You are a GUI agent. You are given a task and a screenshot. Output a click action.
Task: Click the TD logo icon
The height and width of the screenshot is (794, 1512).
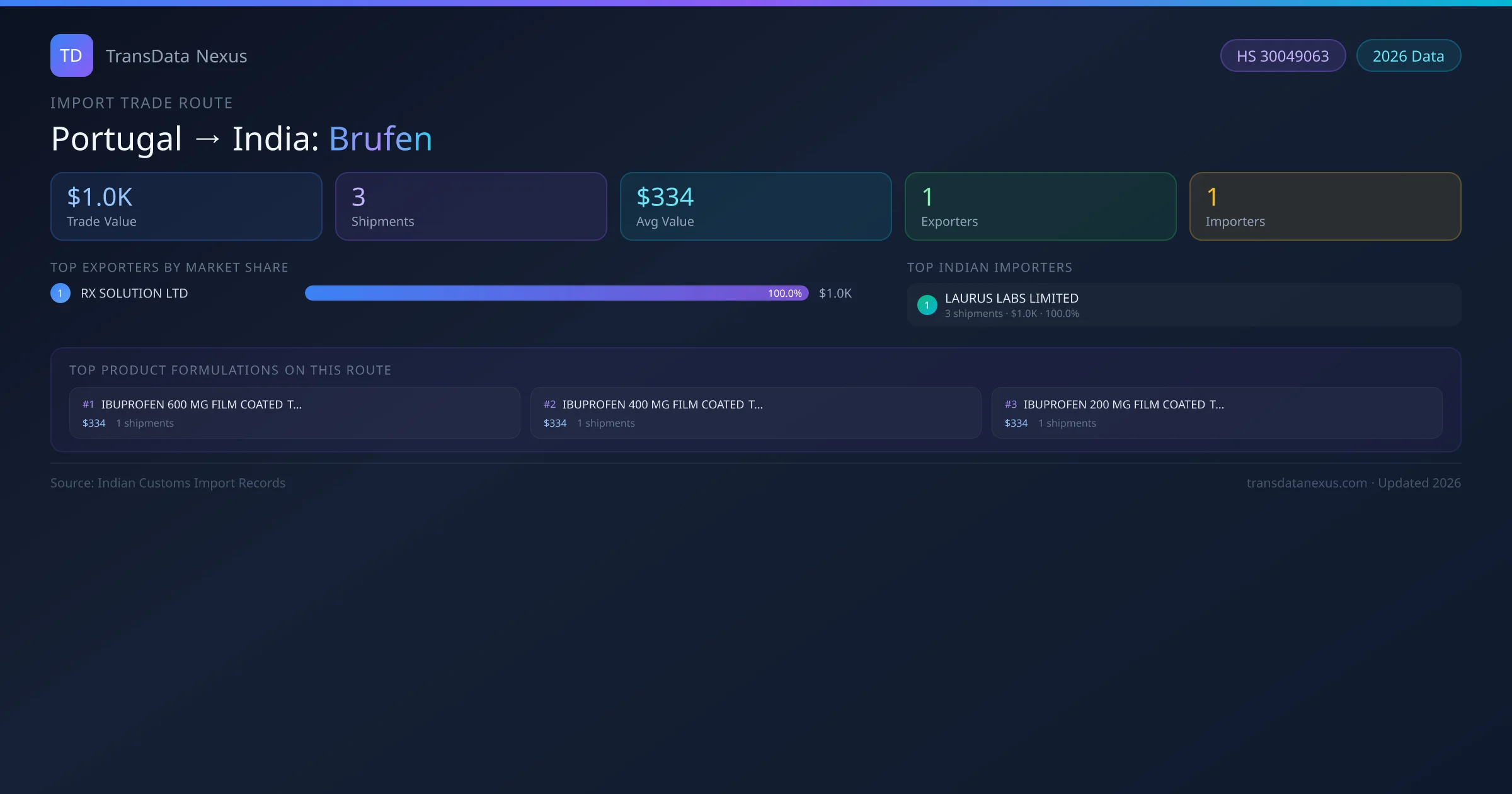click(x=71, y=55)
